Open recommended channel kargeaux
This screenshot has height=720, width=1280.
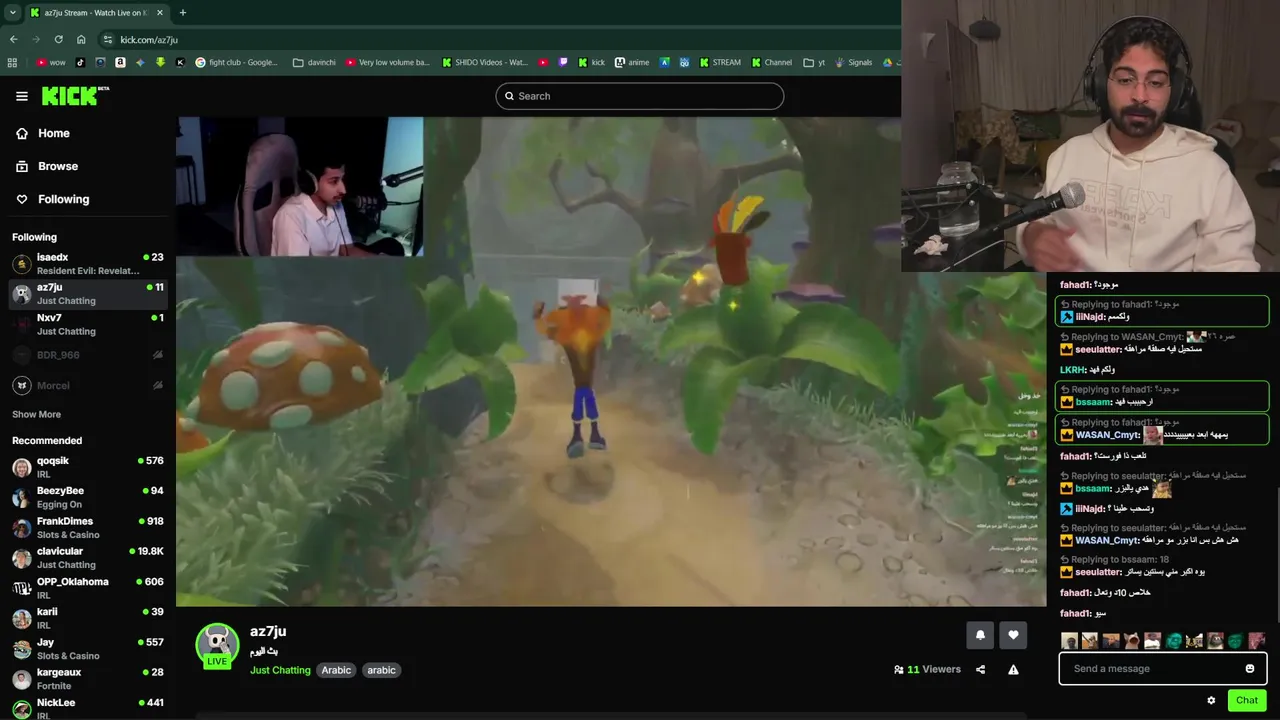click(x=88, y=678)
